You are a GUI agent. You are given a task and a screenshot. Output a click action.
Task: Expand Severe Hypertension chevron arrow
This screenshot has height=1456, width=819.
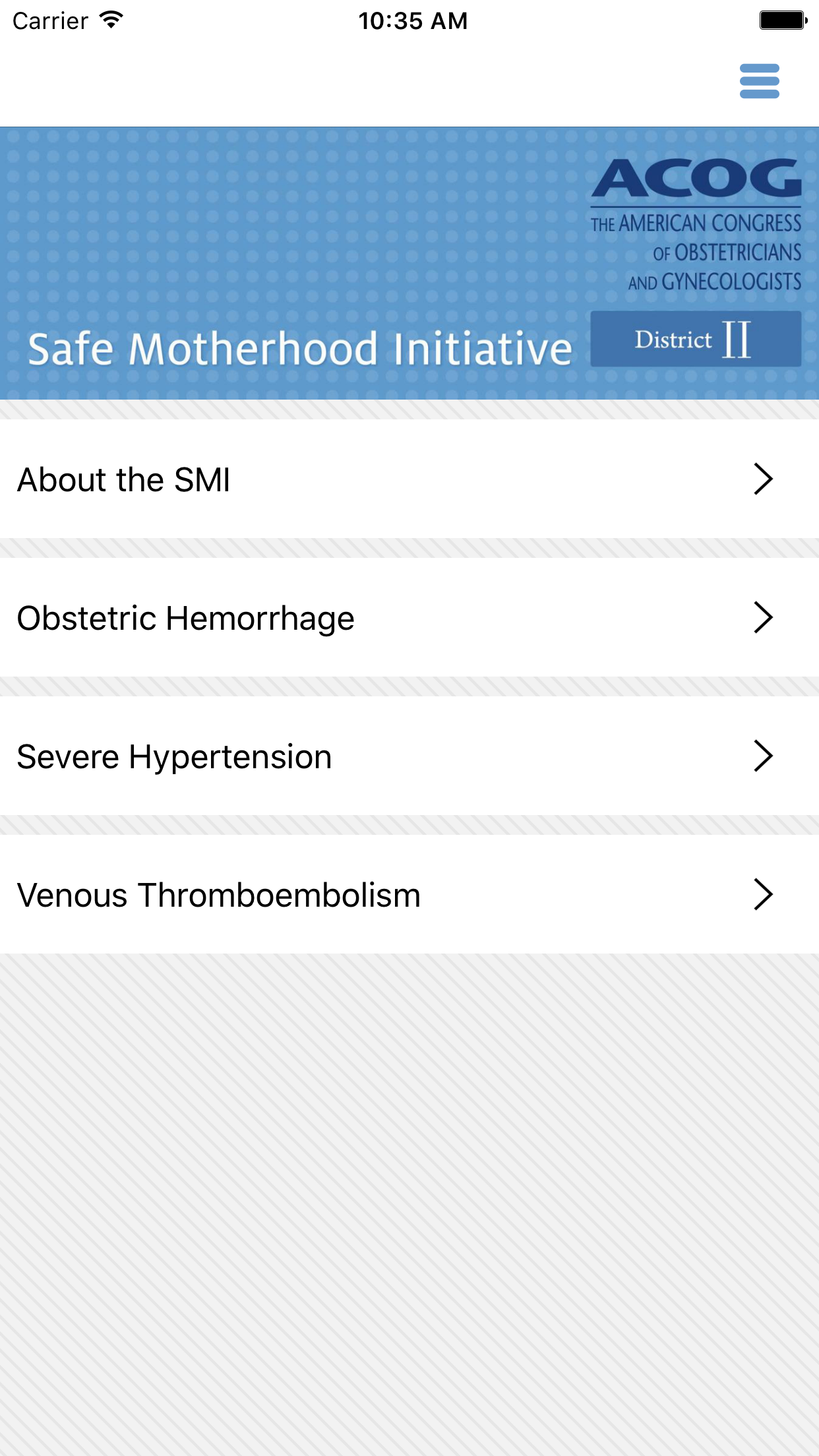tap(762, 756)
